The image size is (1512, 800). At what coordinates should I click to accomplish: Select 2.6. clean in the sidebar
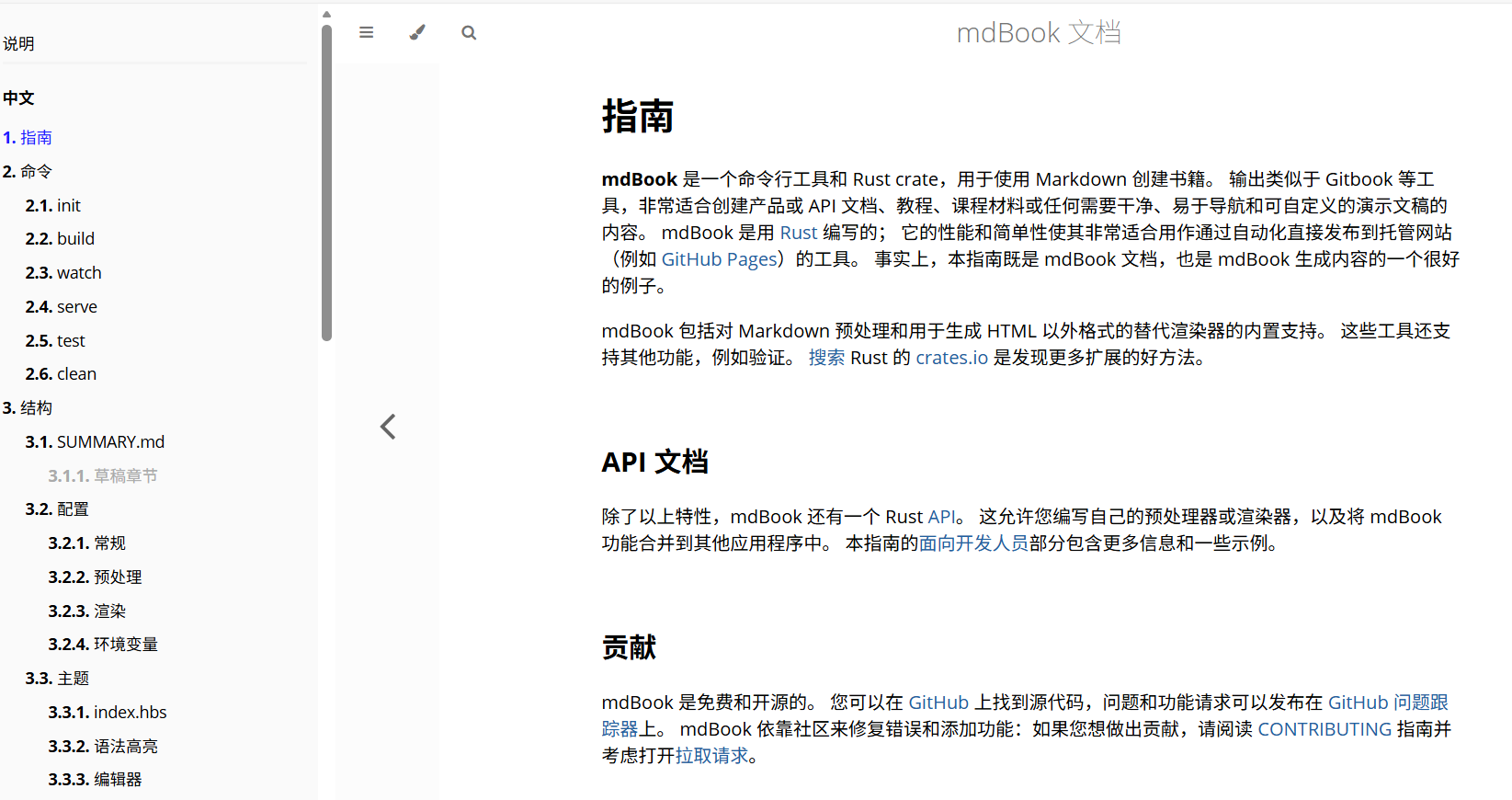(x=61, y=373)
